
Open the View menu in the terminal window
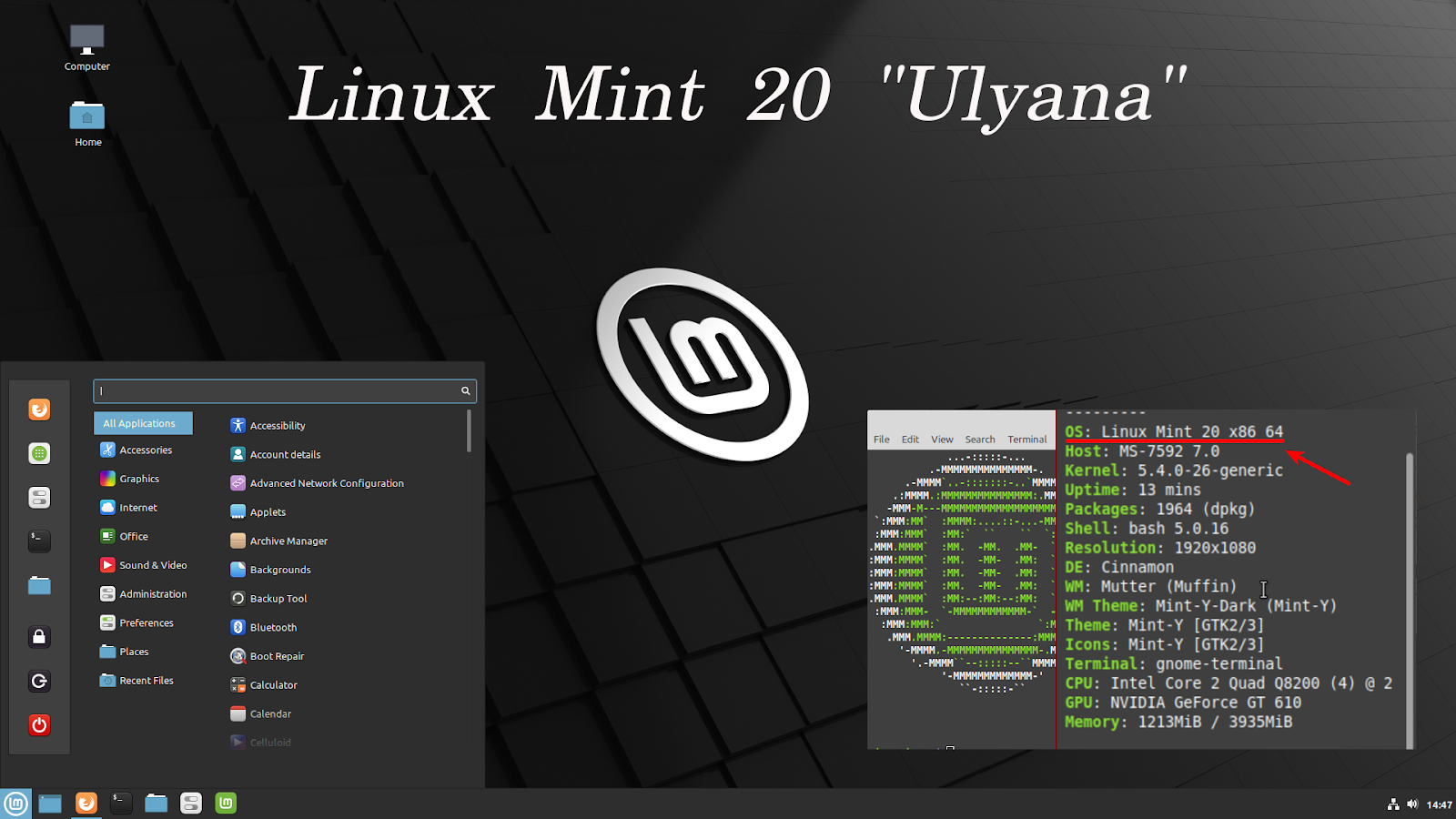click(942, 440)
